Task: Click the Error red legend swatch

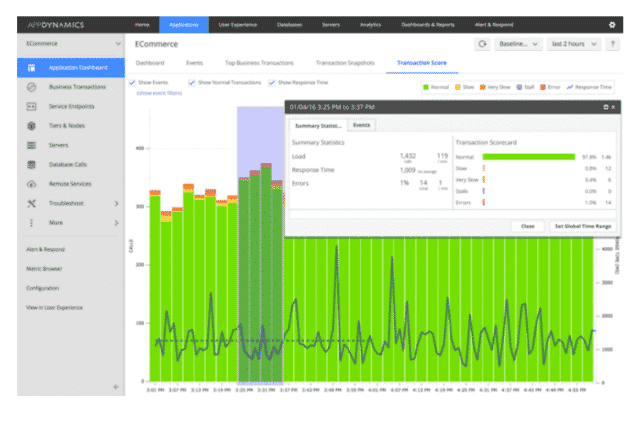Action: [x=543, y=87]
